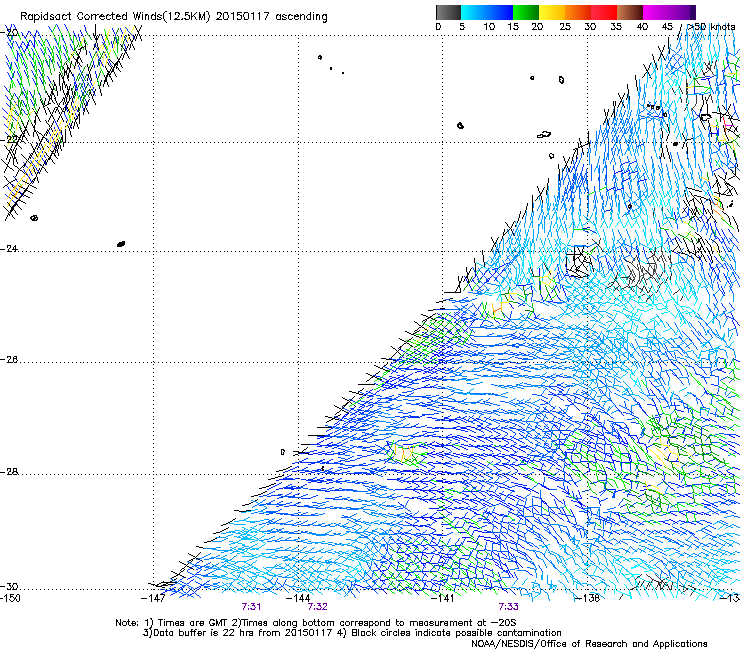The width and height of the screenshot is (740, 650).
Task: Click the 'Black circles indicate possible contamination' note
Action: pos(456,633)
